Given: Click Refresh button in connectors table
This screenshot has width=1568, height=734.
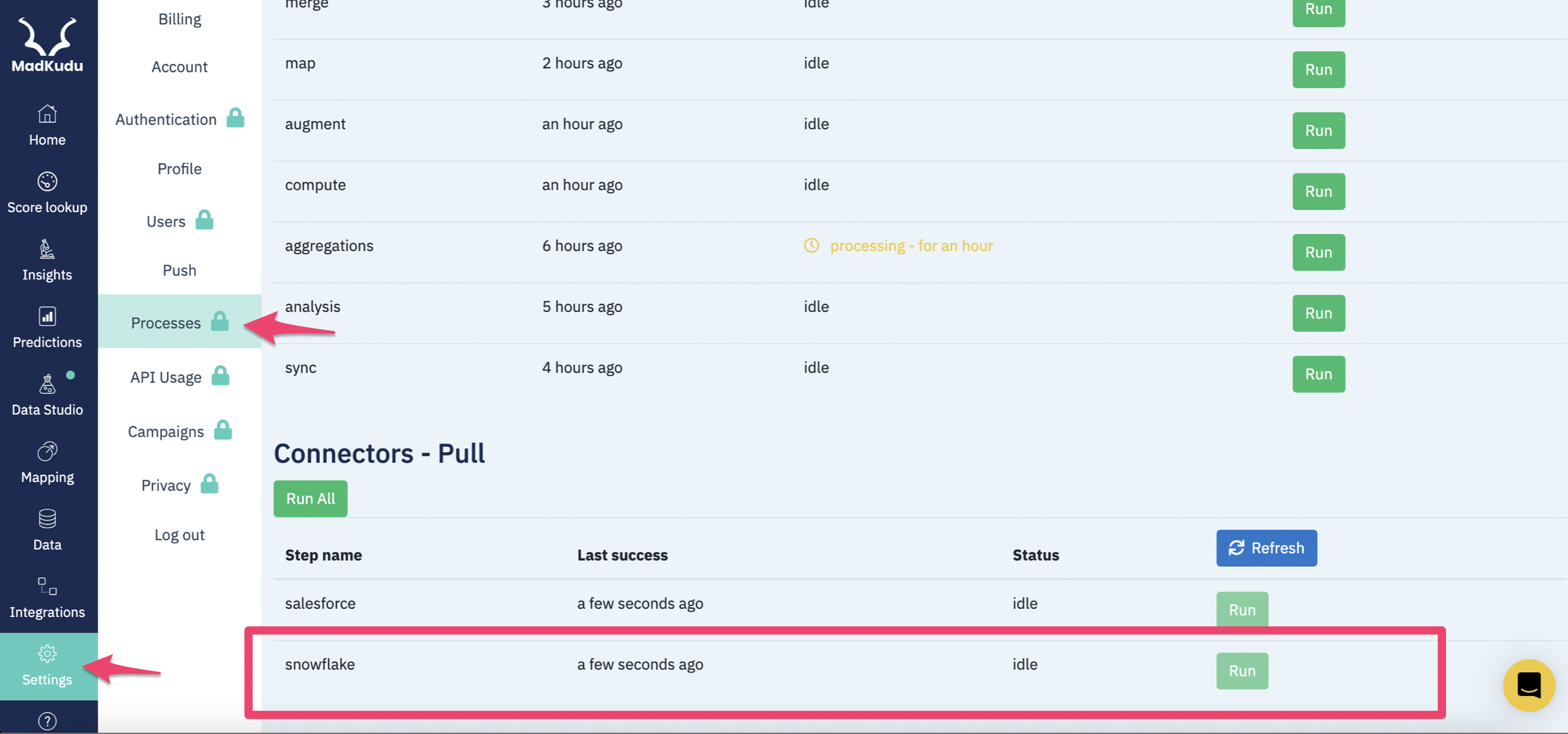Looking at the screenshot, I should tap(1266, 548).
